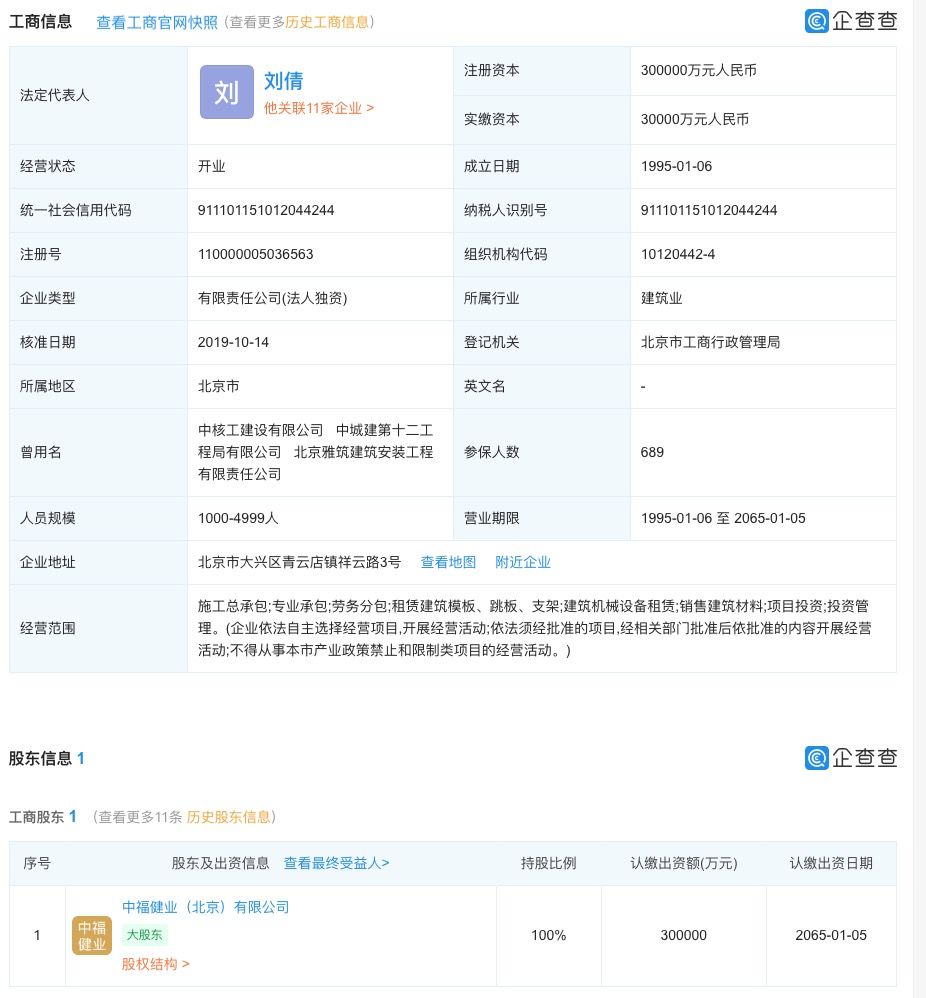Click insured count 689
This screenshot has width=926, height=998.
(x=652, y=452)
